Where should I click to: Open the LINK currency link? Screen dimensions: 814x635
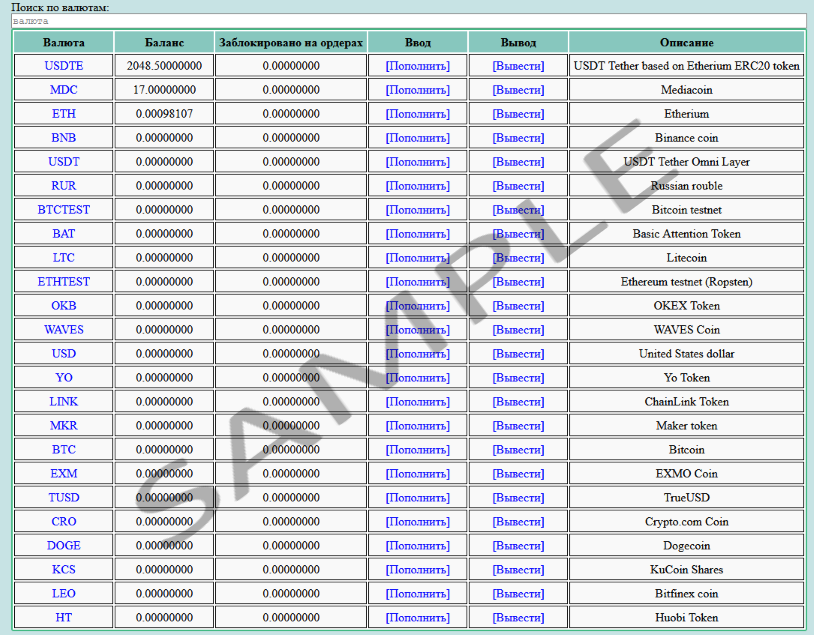(63, 401)
